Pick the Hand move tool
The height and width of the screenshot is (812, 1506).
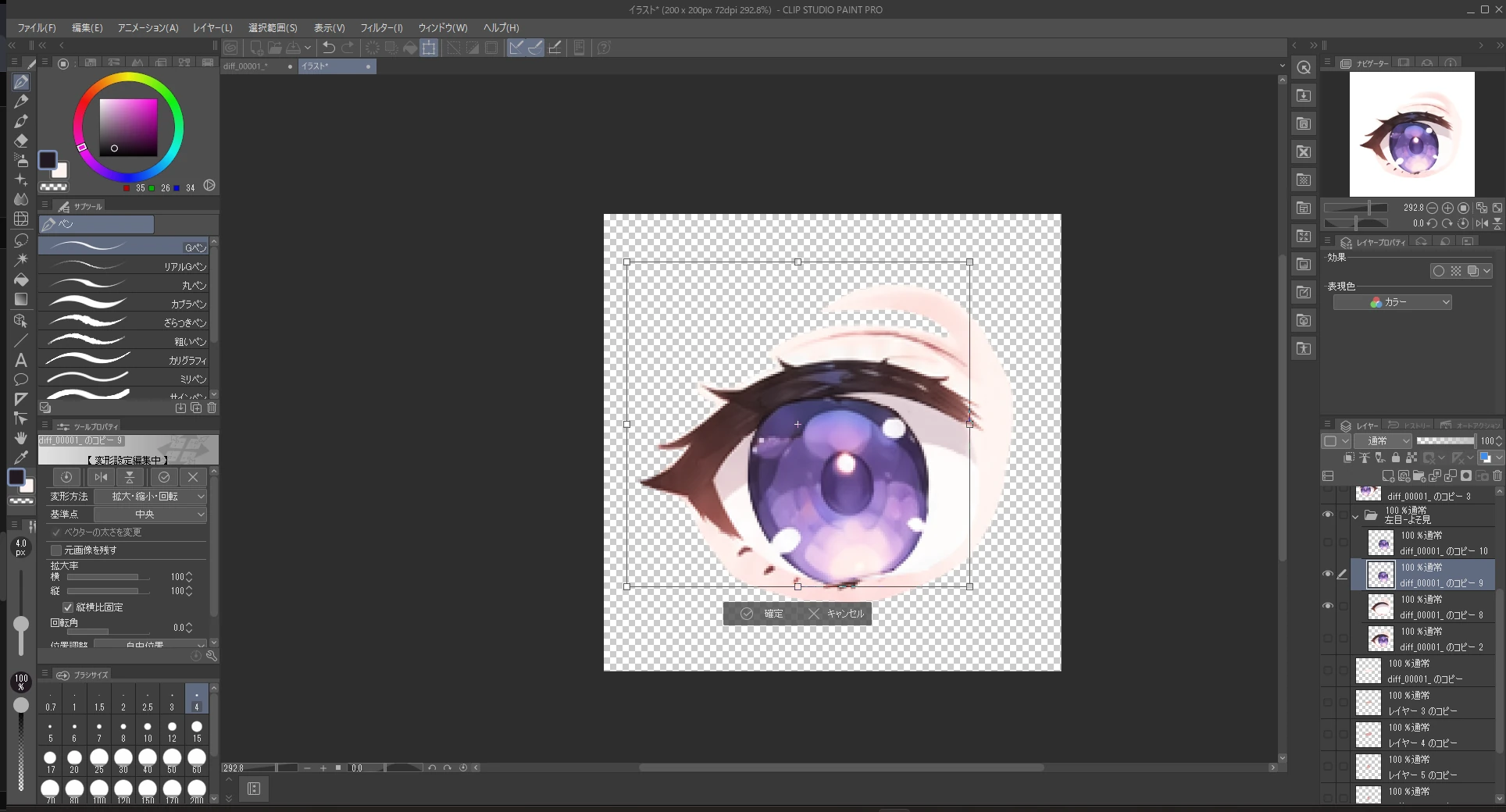[x=21, y=438]
